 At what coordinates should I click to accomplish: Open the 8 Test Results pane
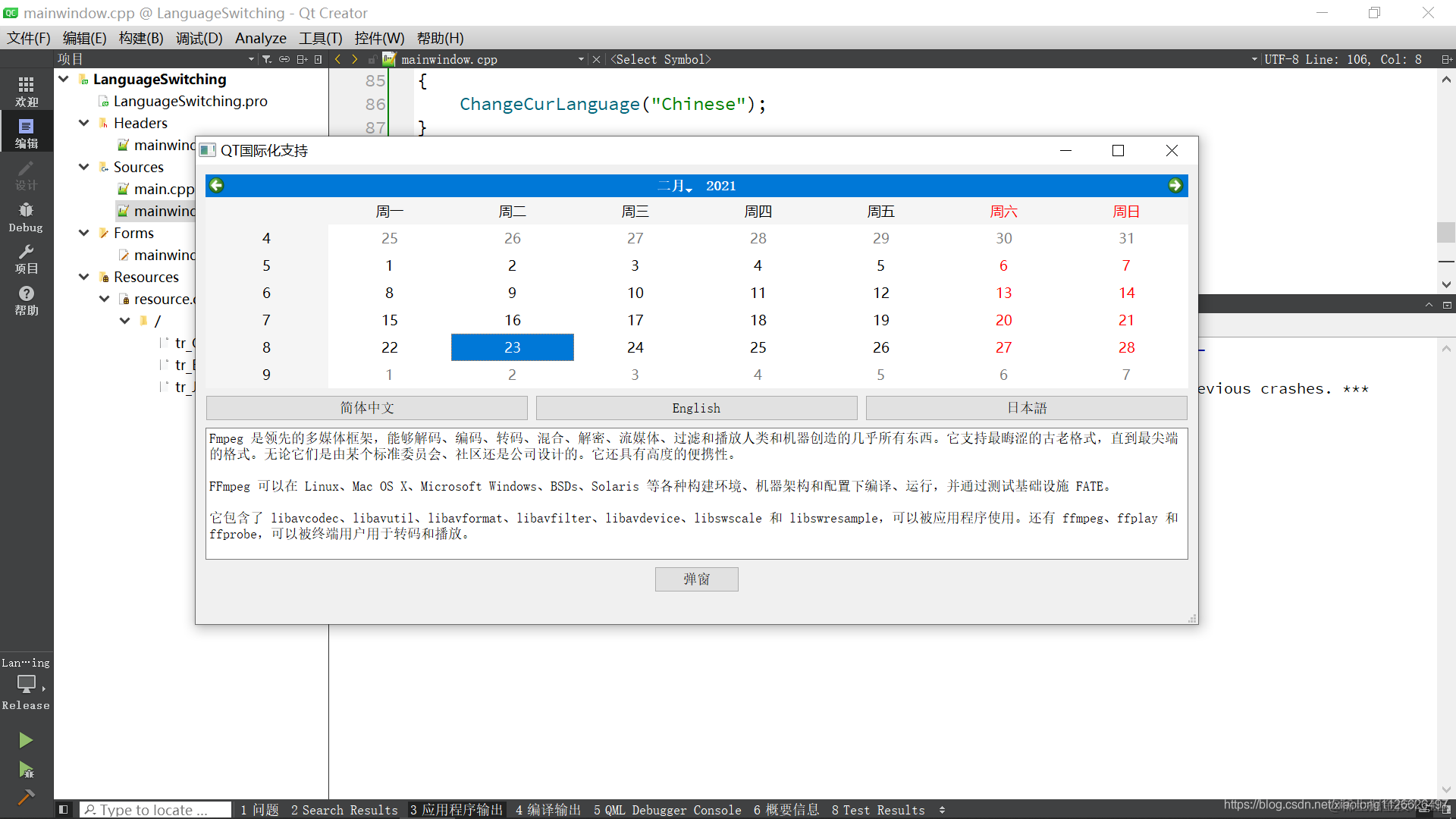(x=878, y=810)
